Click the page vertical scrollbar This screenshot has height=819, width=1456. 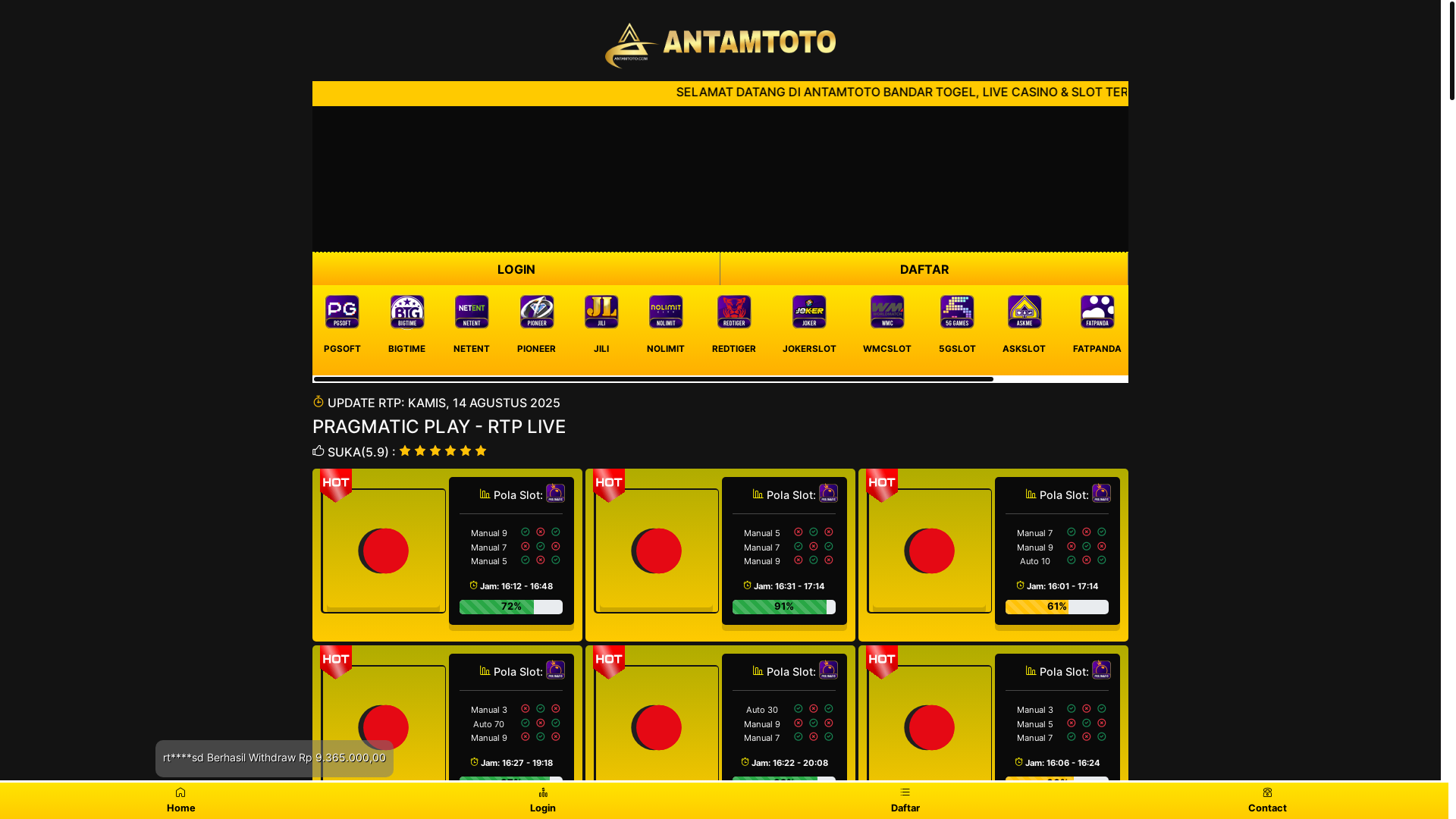1451,52
